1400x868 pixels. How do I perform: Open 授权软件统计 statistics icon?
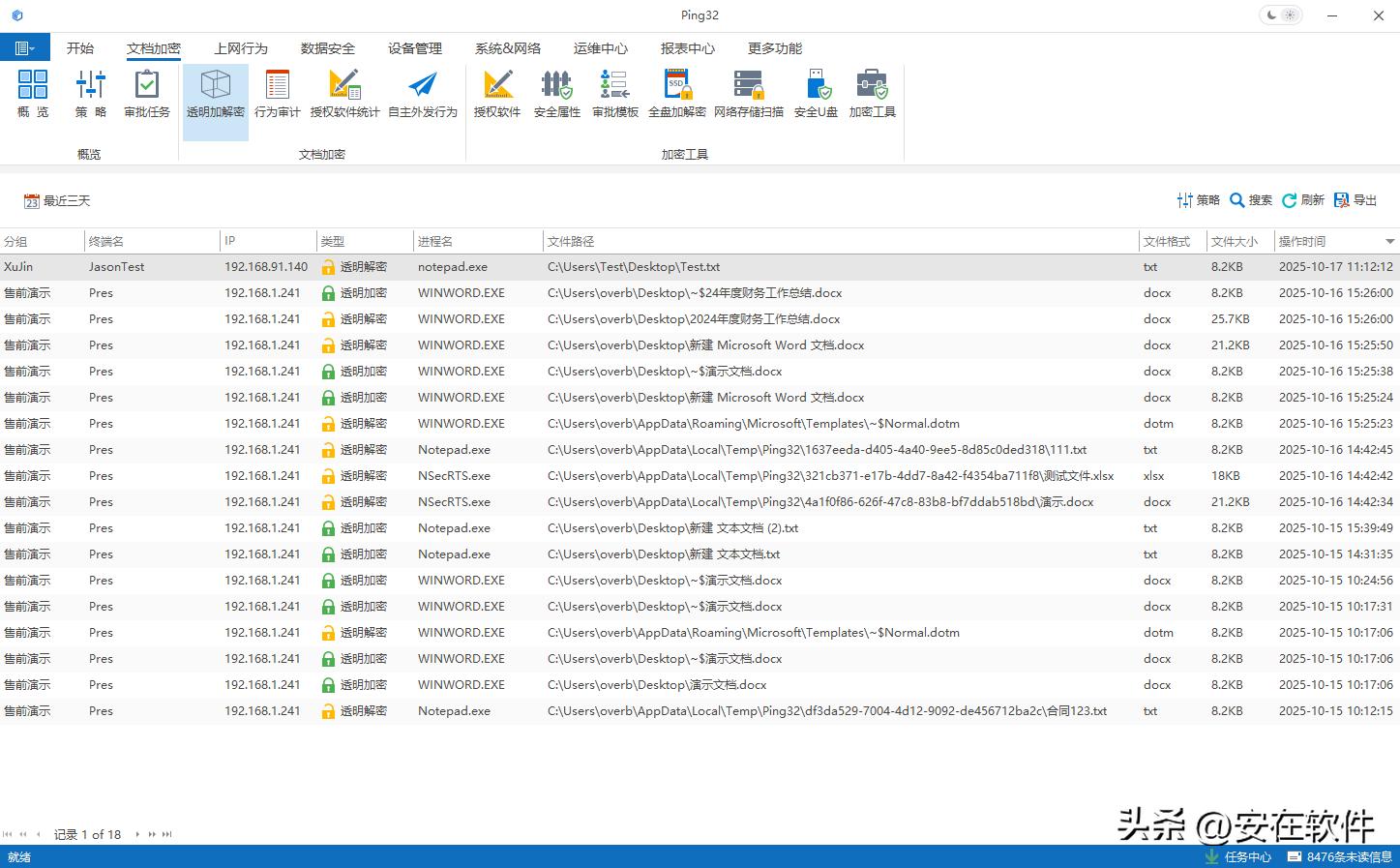344,95
